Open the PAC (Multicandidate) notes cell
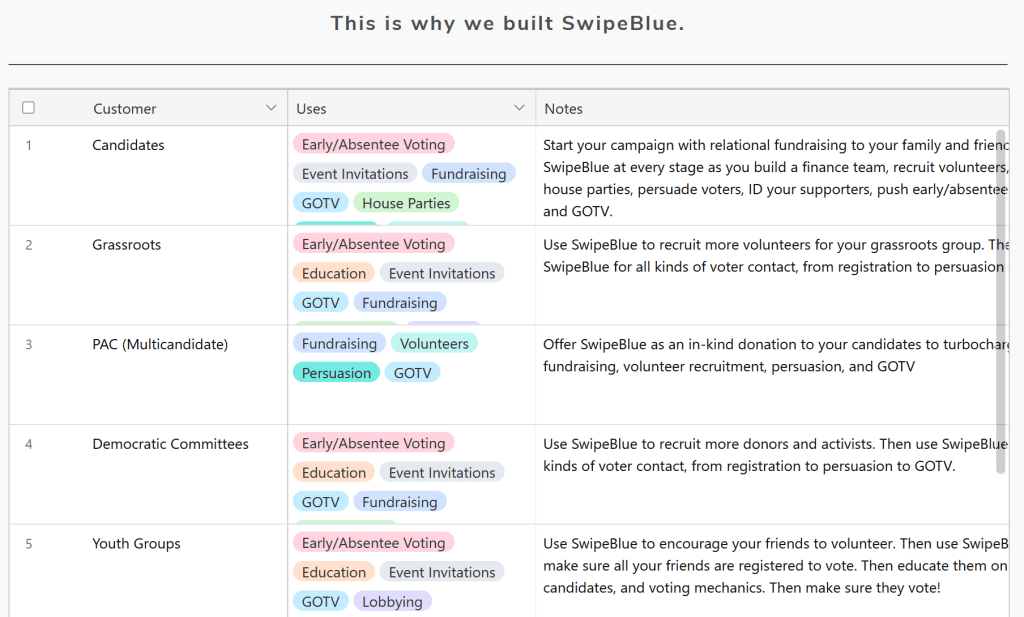1024x617 pixels. (773, 375)
